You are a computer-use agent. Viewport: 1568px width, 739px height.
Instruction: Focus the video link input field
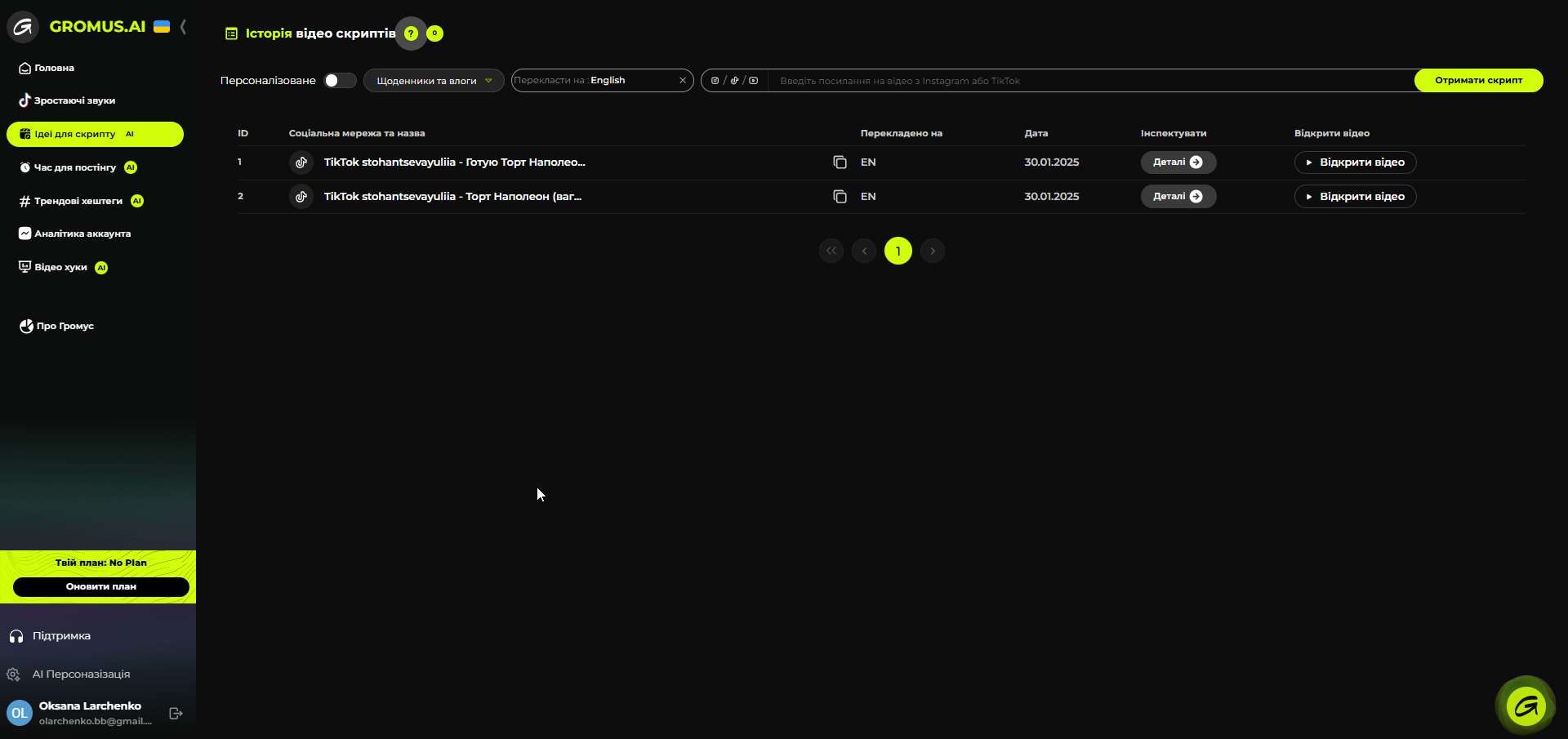coord(1091,80)
